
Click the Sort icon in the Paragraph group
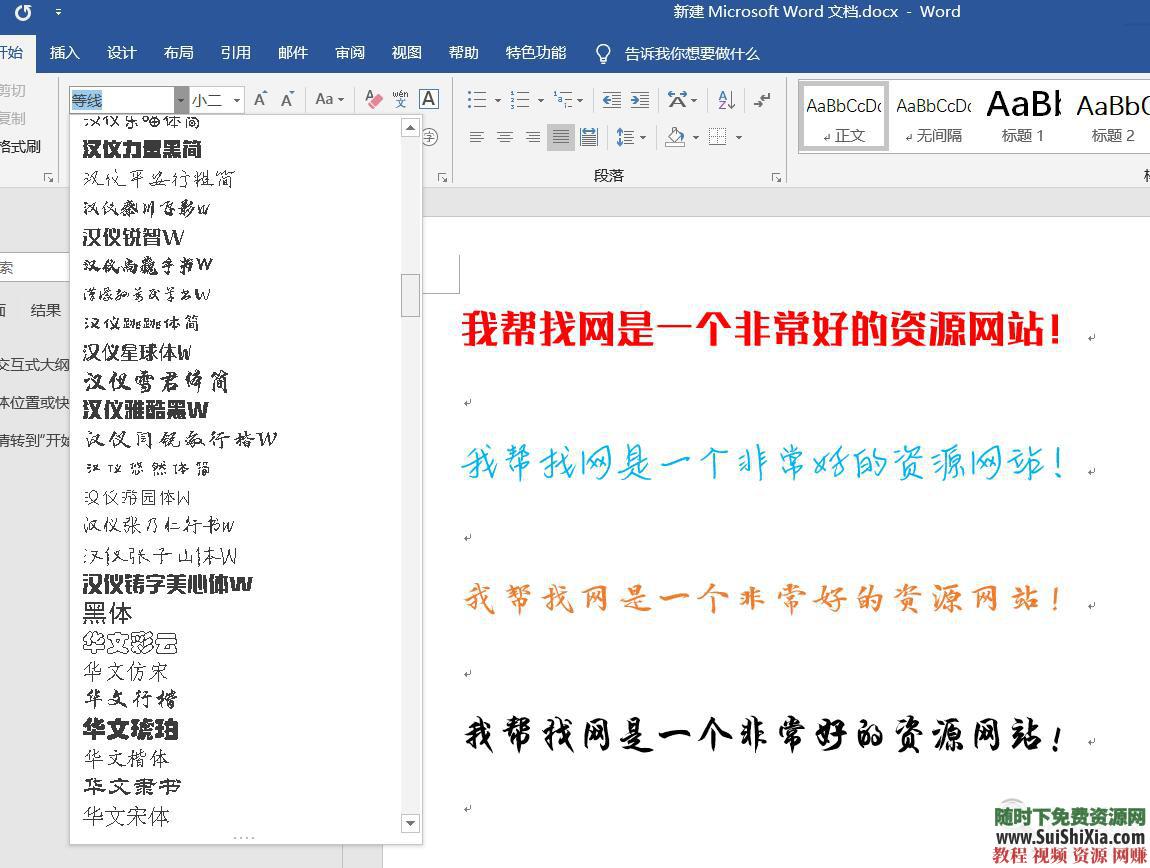coord(725,101)
